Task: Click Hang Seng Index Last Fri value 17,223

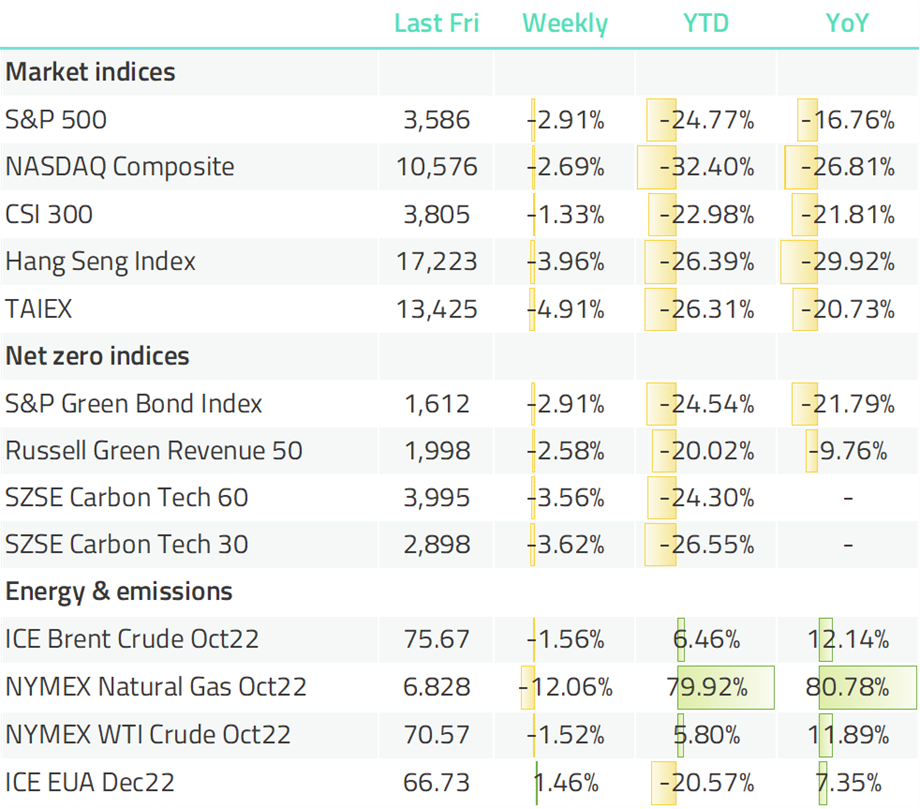Action: click(x=437, y=262)
